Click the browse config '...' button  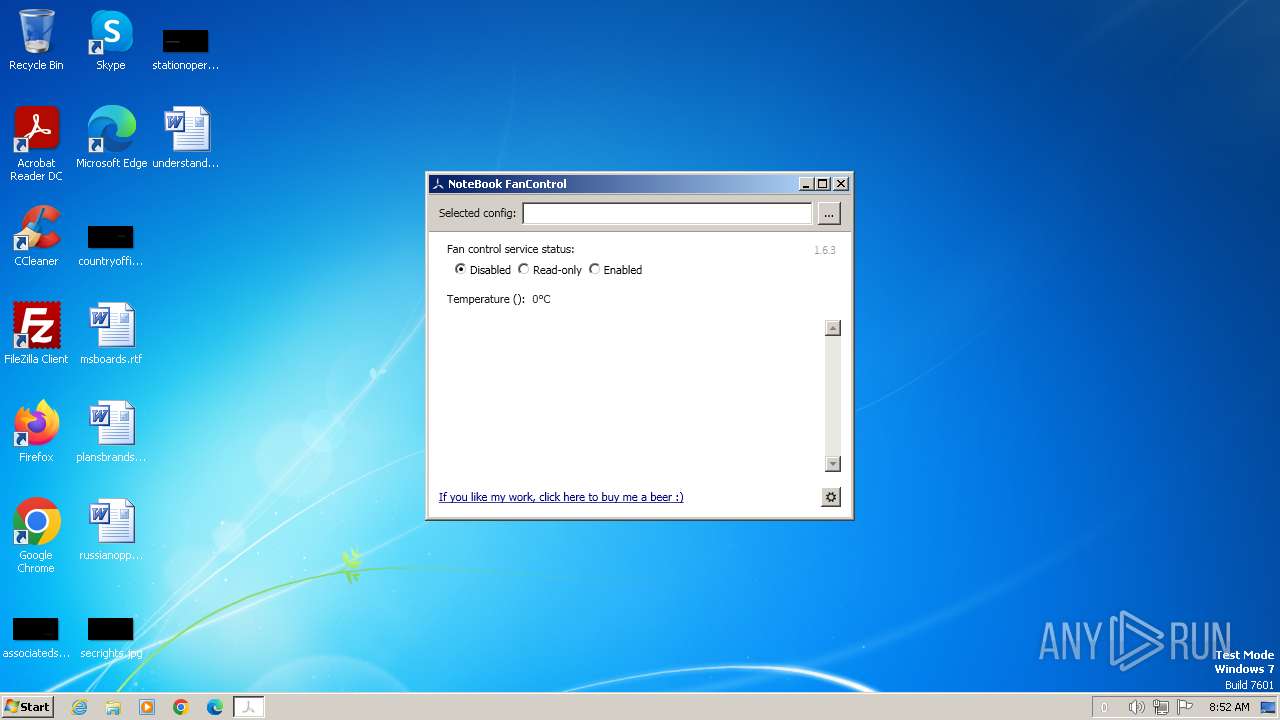pyautogui.click(x=828, y=213)
